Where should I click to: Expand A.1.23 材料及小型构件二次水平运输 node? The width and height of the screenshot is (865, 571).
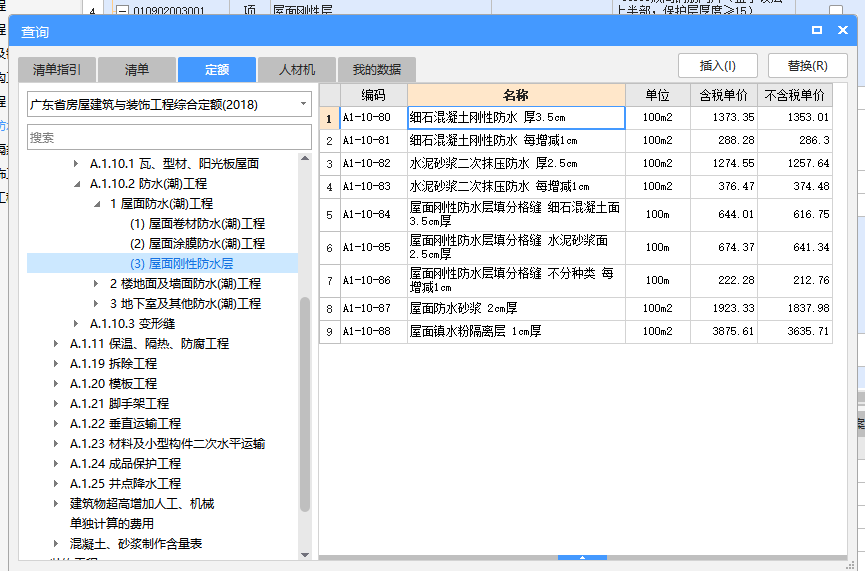(x=56, y=444)
